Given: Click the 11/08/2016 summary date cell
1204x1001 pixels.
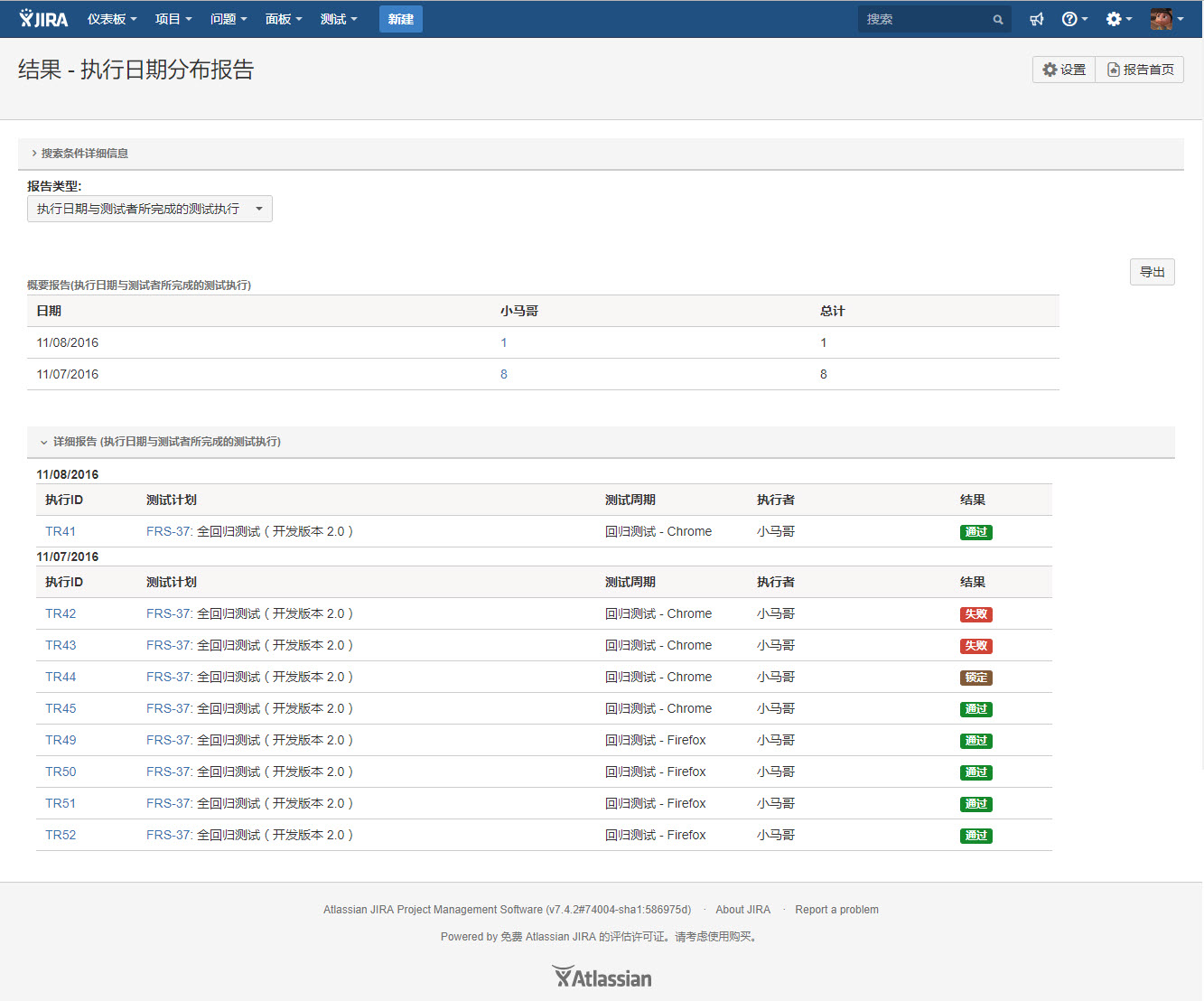Looking at the screenshot, I should tap(68, 342).
